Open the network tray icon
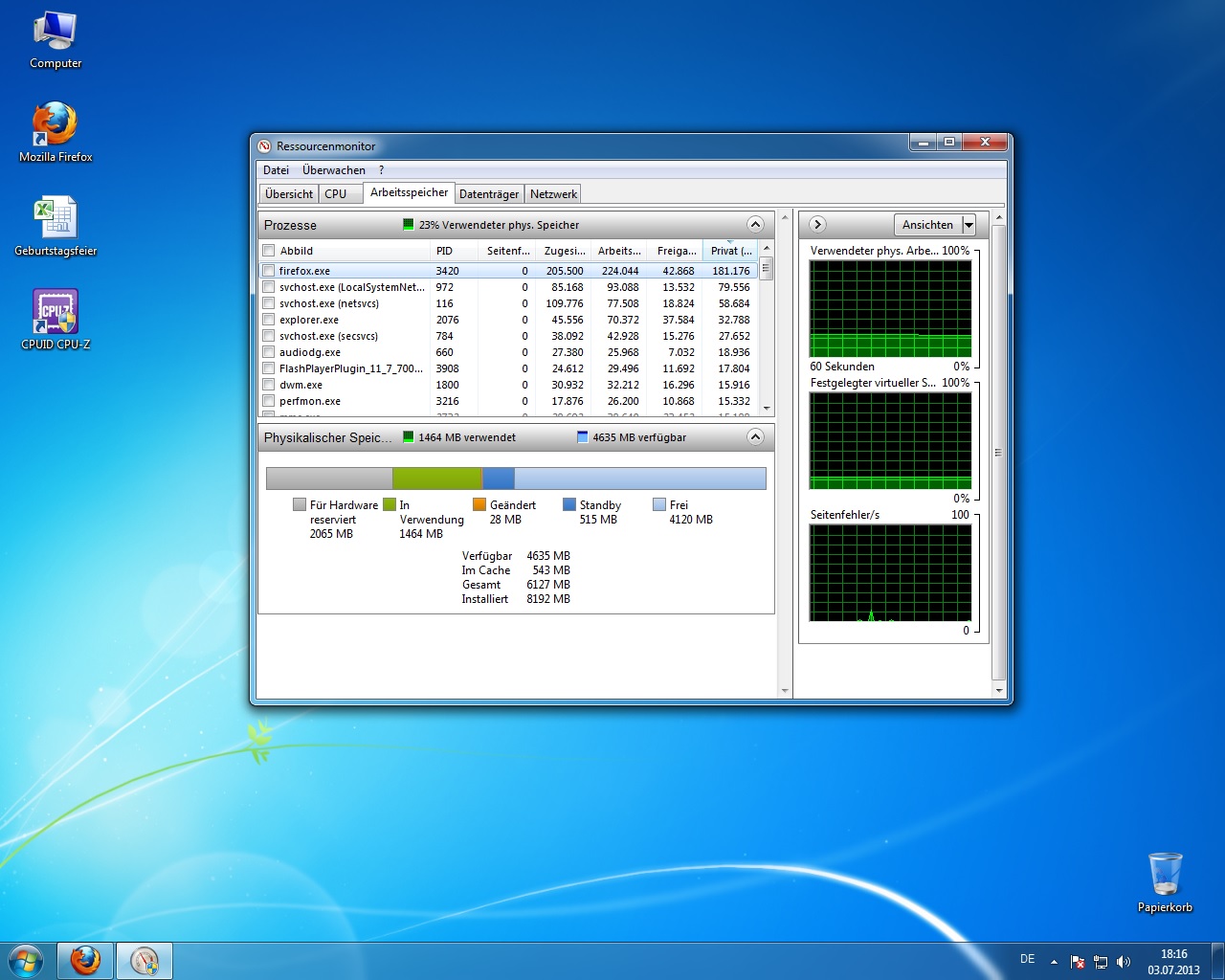This screenshot has height=980, width=1225. click(x=1101, y=962)
